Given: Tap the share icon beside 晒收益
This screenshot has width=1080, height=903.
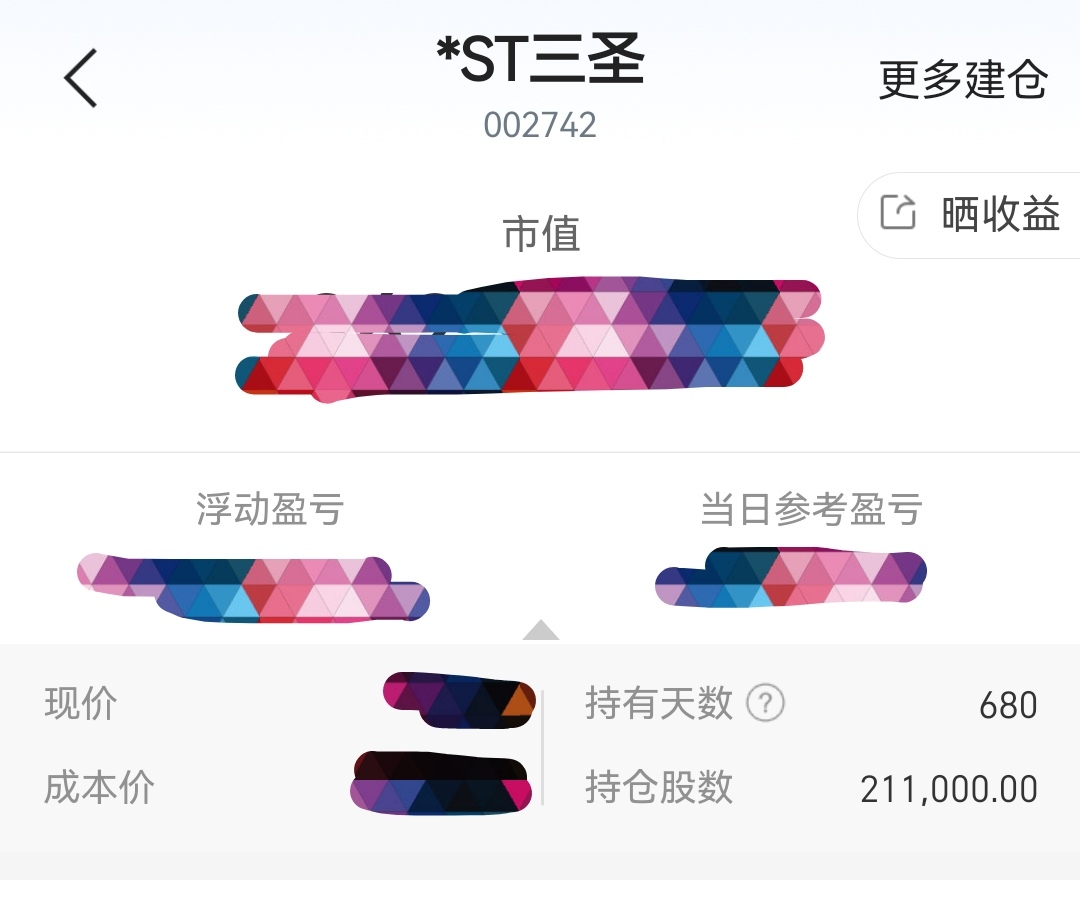Looking at the screenshot, I should tap(898, 212).
